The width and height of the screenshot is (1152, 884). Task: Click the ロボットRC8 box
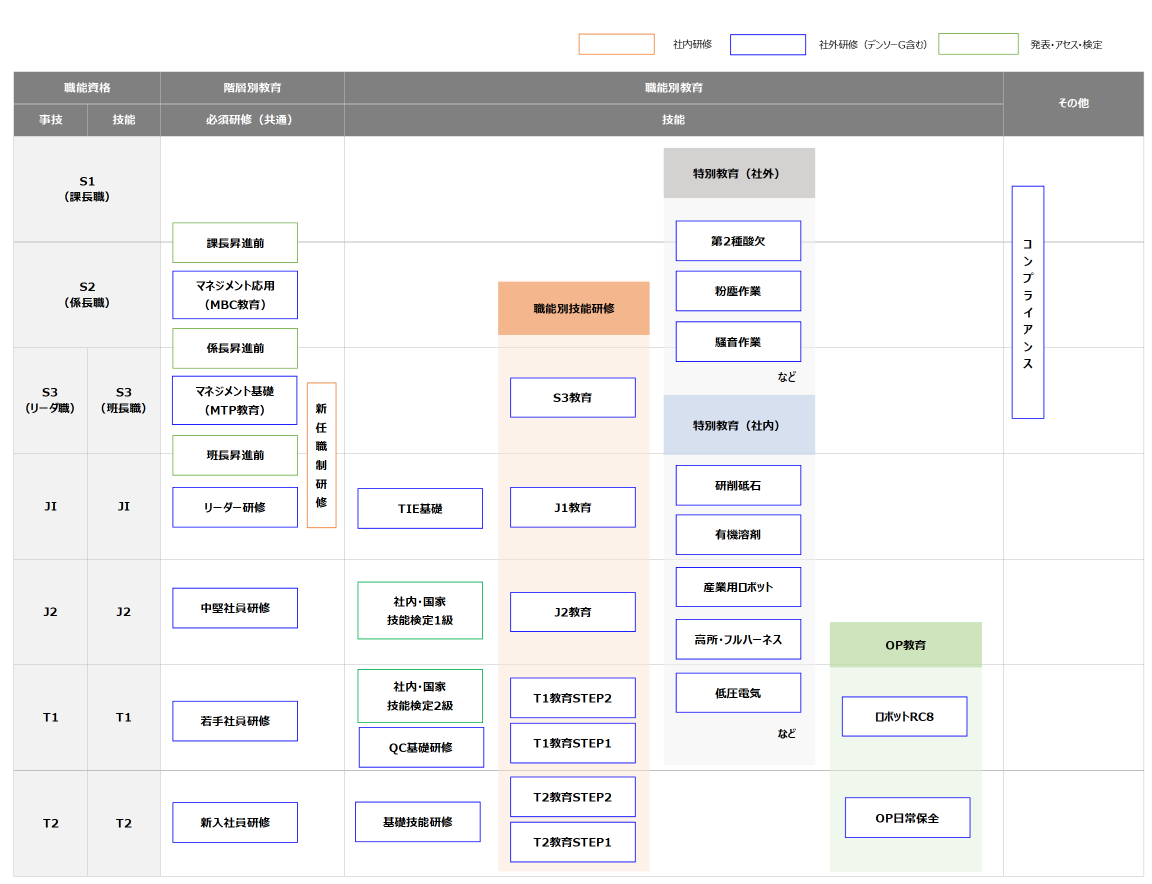tap(904, 717)
